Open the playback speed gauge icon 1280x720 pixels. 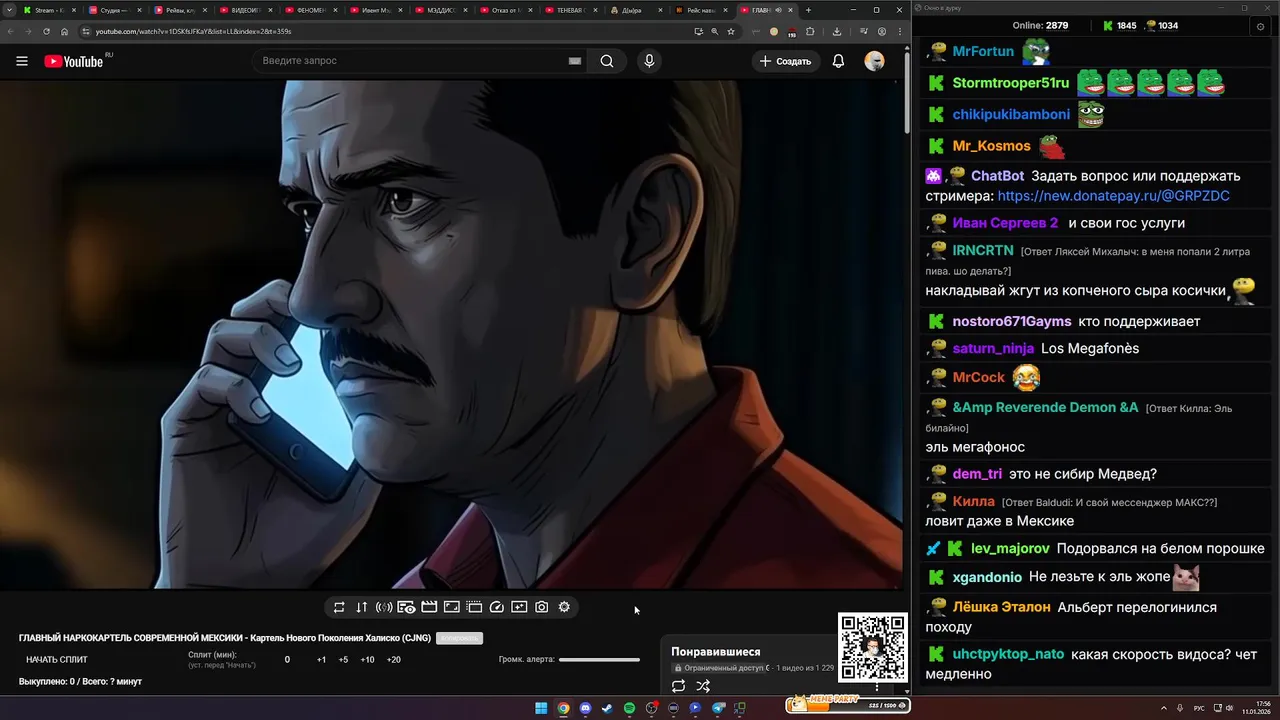(x=497, y=607)
